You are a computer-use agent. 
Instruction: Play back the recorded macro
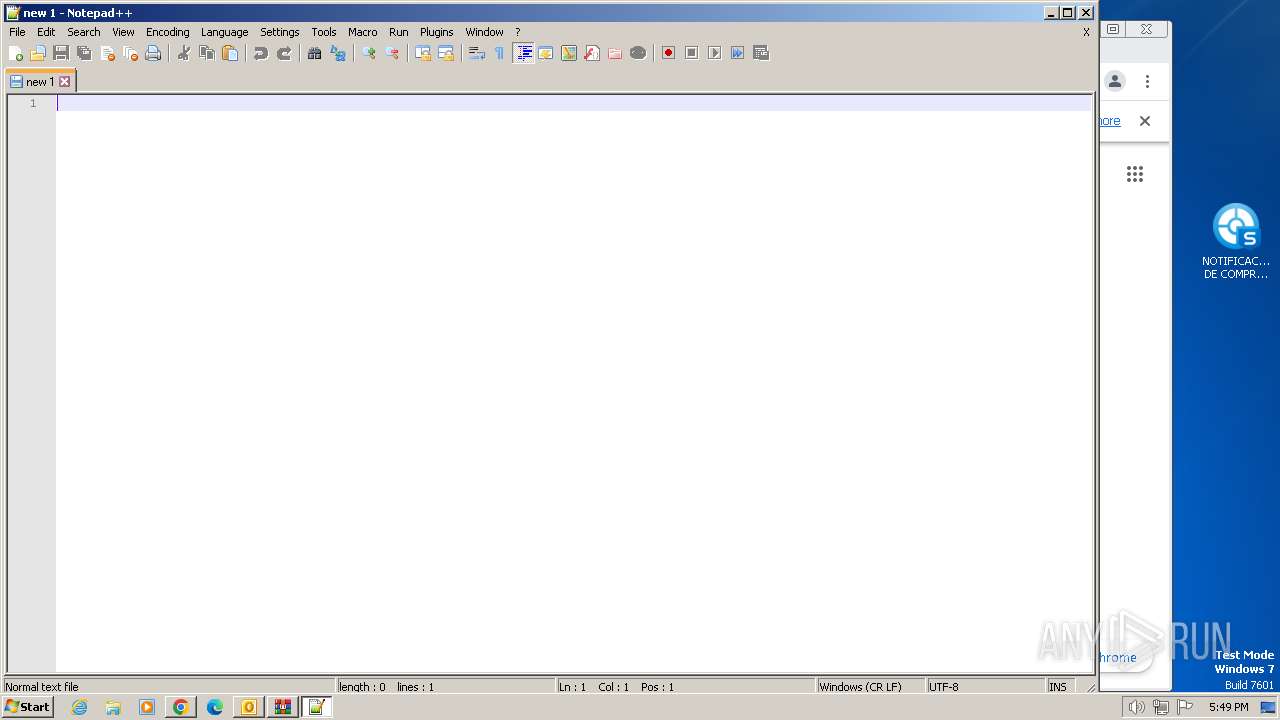[x=715, y=53]
